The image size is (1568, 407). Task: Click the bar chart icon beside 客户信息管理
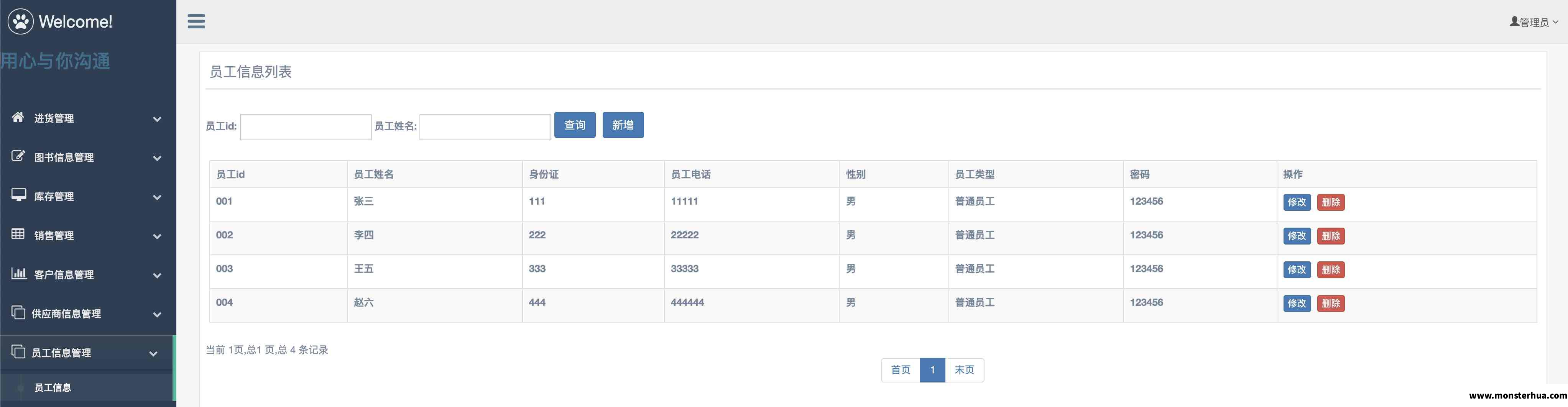(x=18, y=273)
